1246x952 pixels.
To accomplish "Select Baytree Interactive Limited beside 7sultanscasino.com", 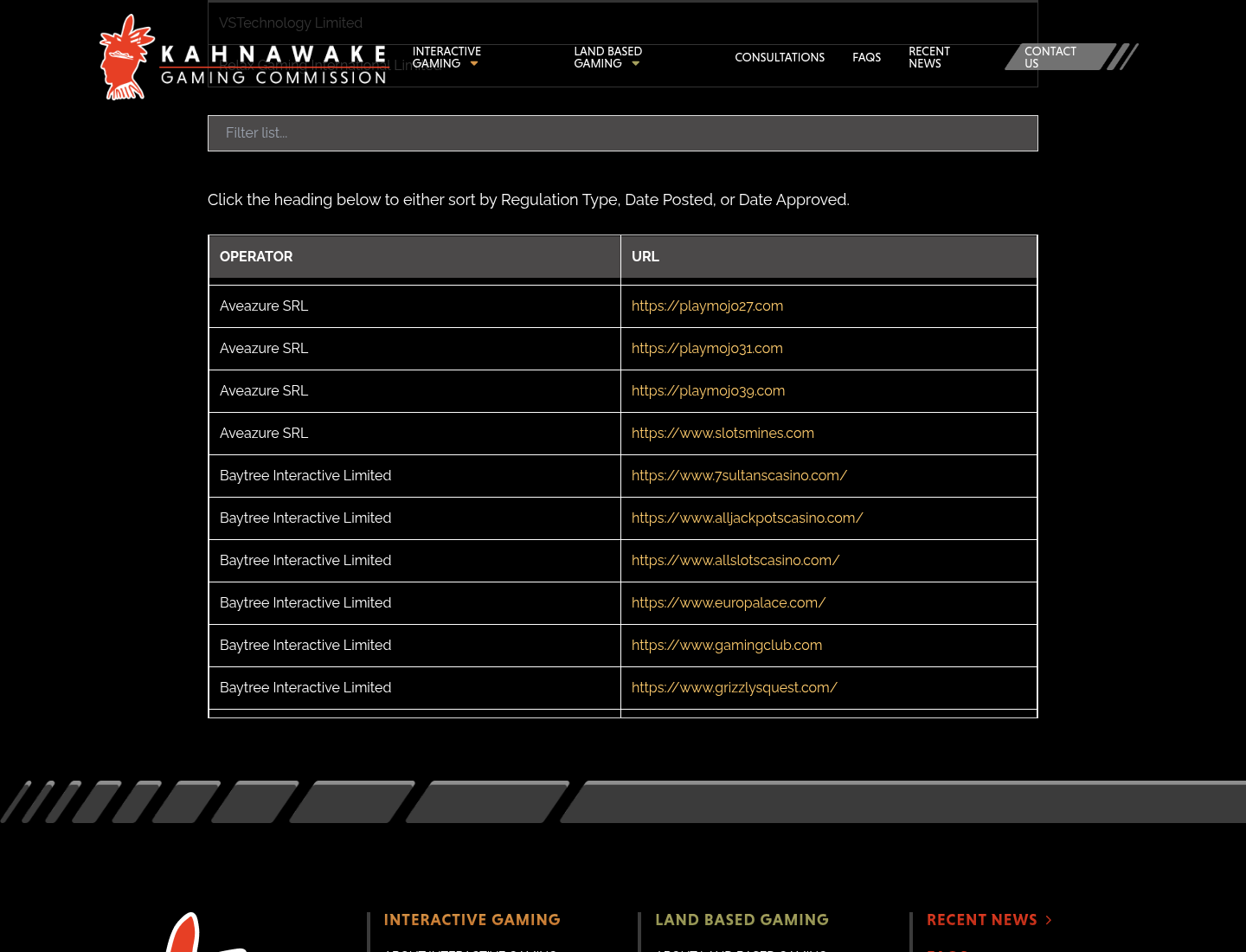I will (x=414, y=476).
